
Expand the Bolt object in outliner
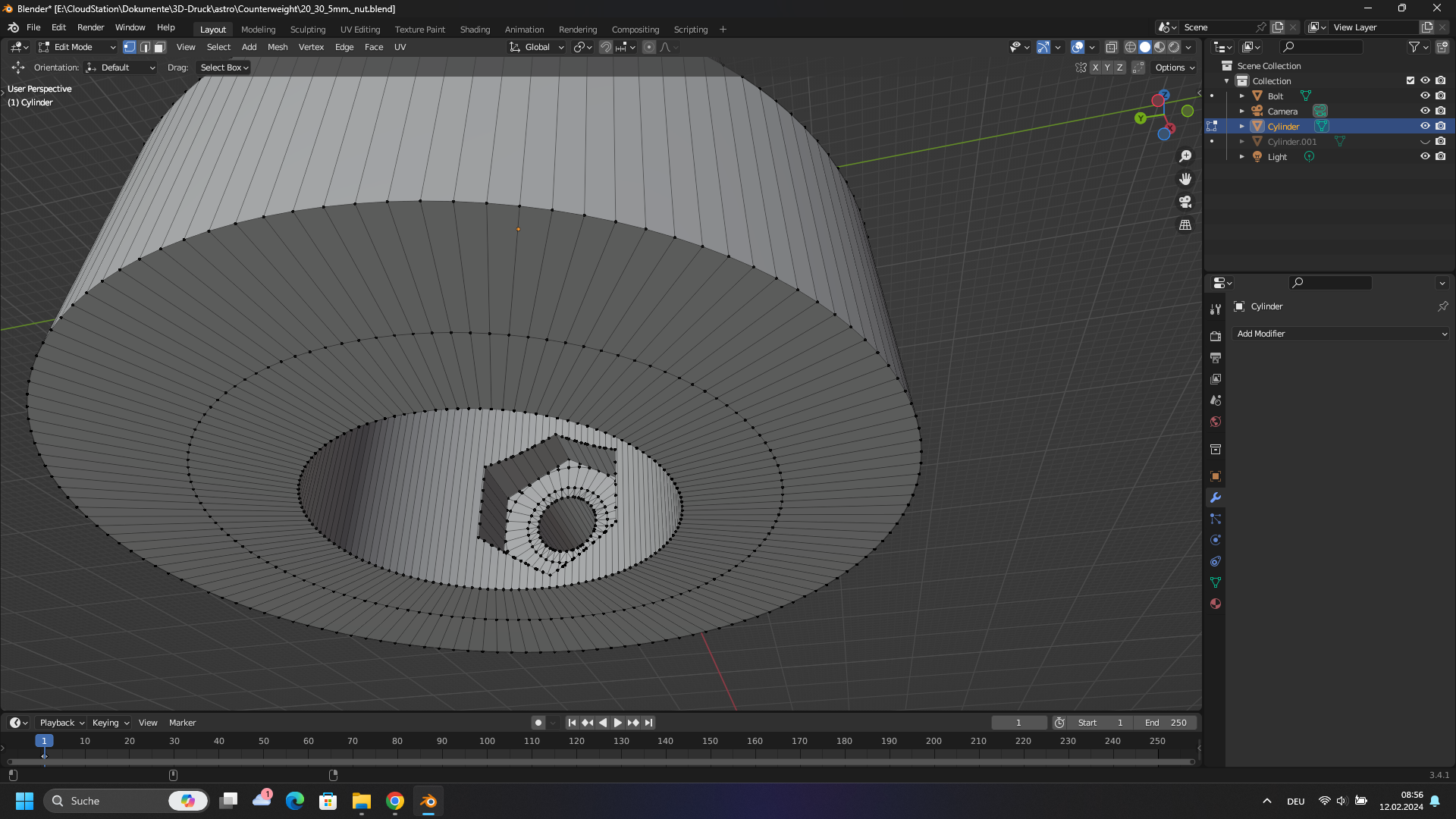(x=1242, y=96)
